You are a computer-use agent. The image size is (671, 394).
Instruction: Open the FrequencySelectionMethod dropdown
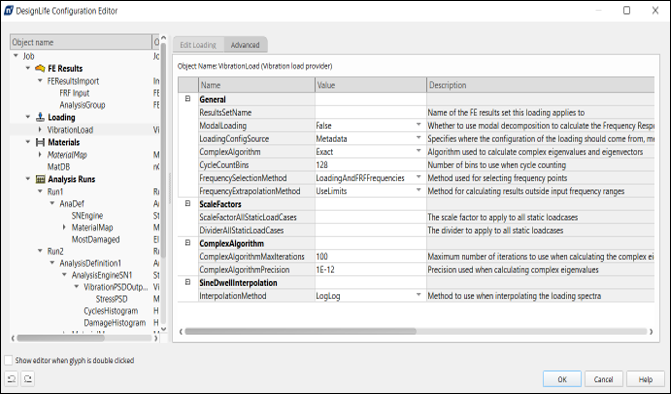click(419, 178)
